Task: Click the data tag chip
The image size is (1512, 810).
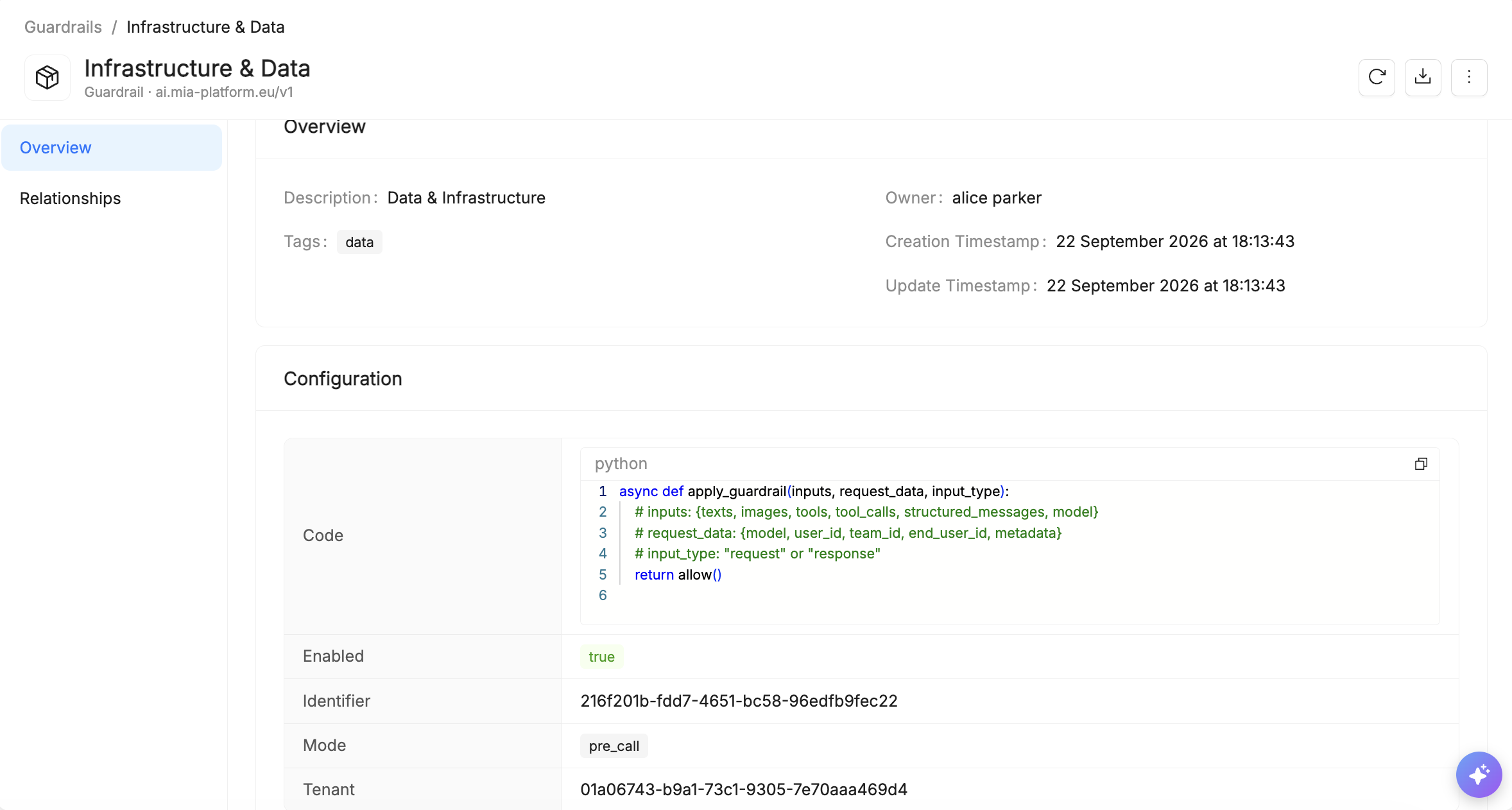Action: point(359,242)
